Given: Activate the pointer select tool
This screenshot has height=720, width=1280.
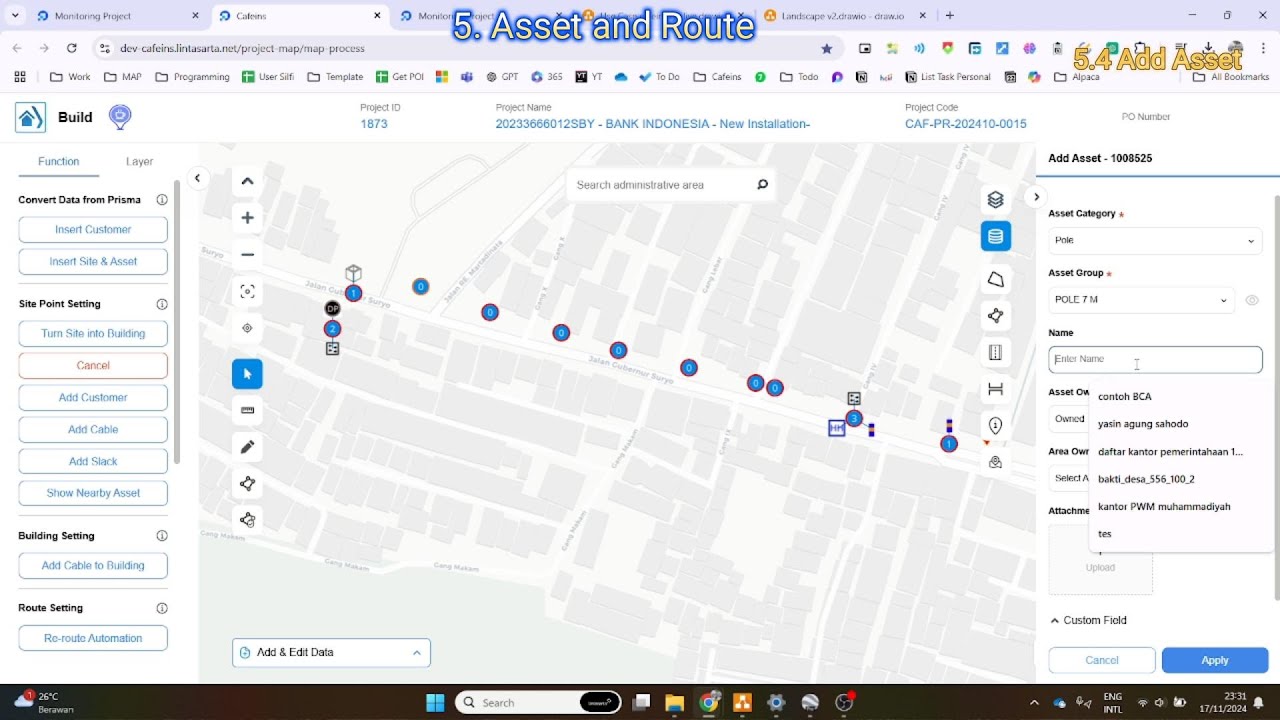Looking at the screenshot, I should coord(248,374).
